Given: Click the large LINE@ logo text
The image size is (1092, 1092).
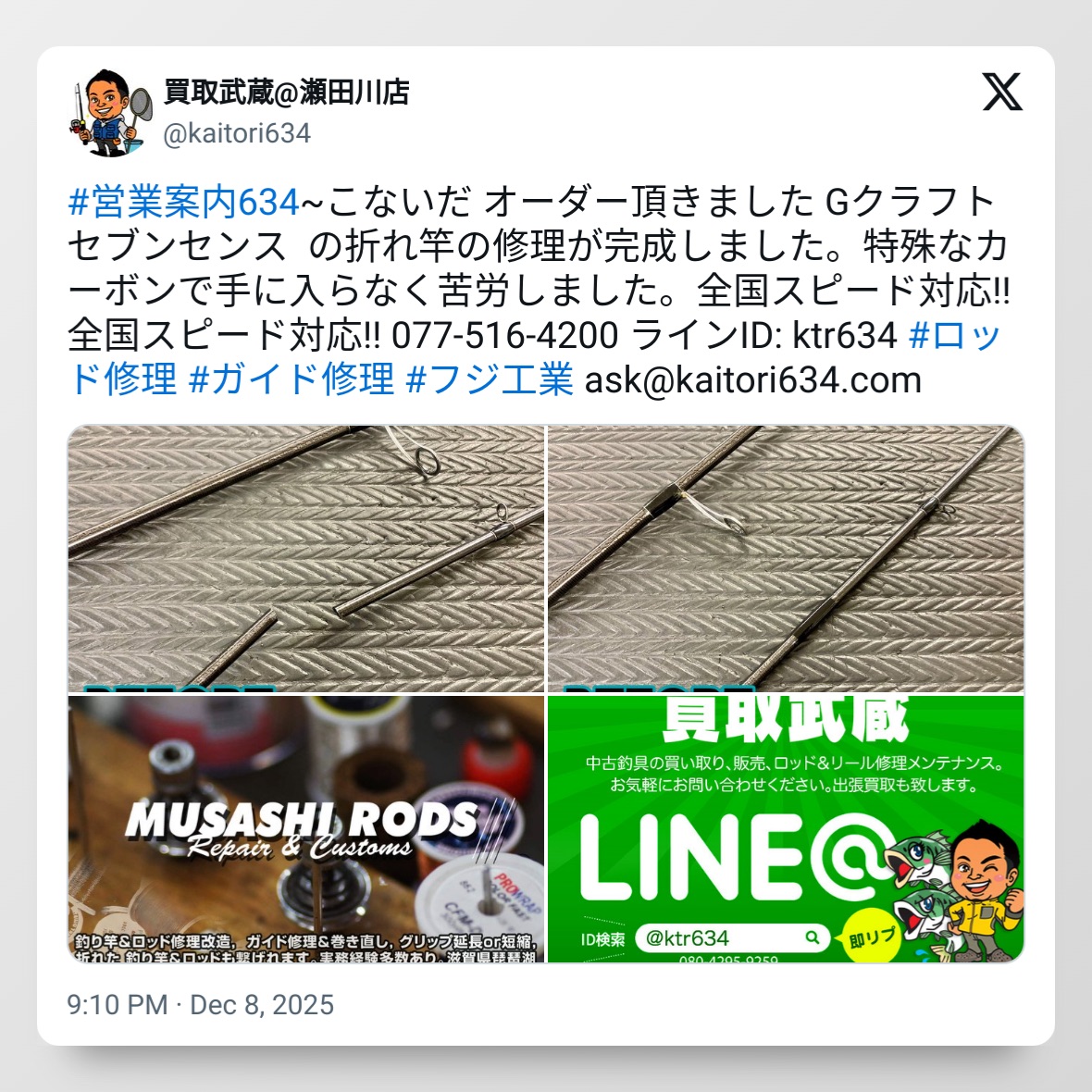Looking at the screenshot, I should [735, 859].
